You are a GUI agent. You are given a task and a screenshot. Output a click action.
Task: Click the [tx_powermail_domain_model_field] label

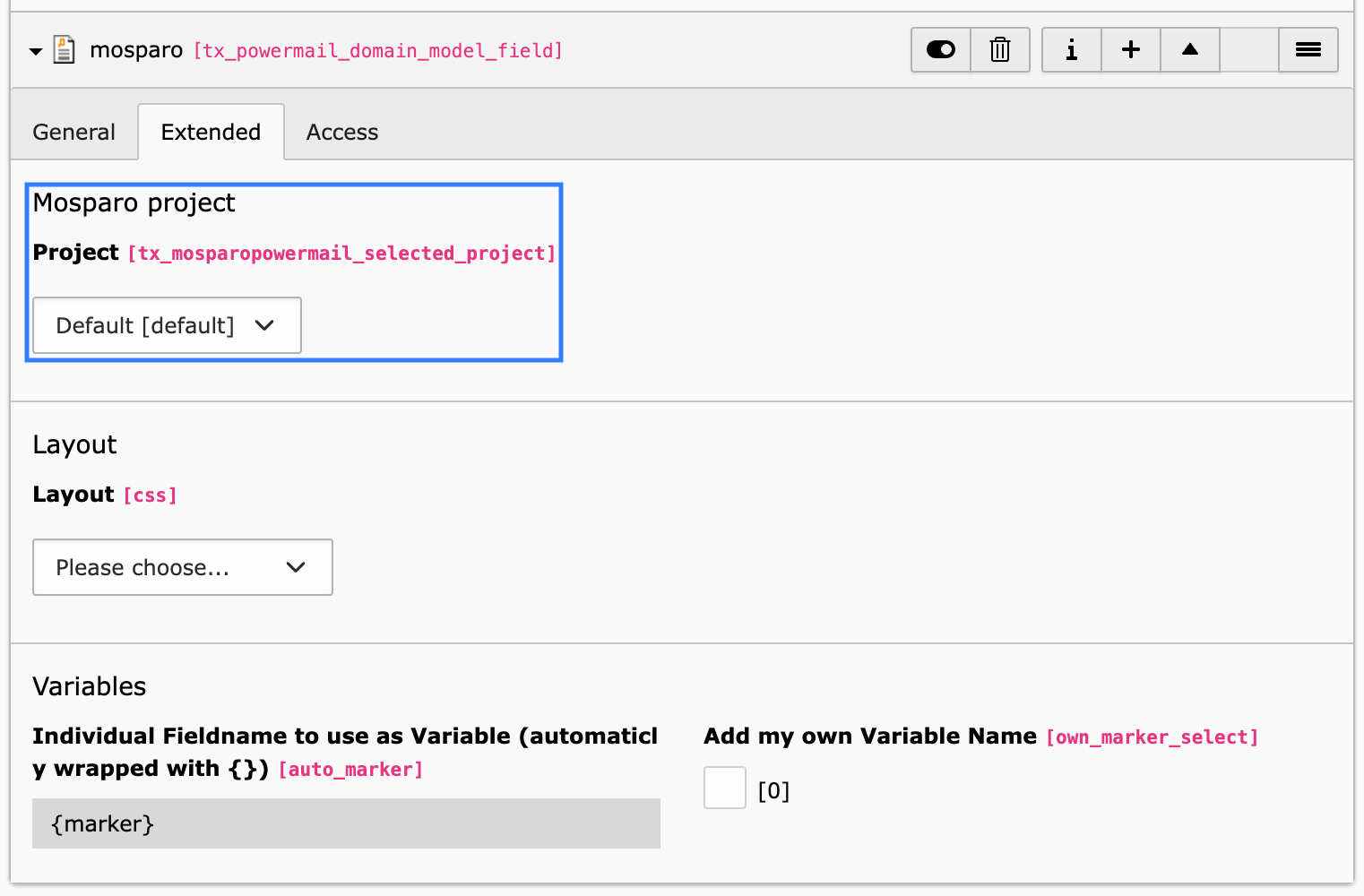pos(378,51)
